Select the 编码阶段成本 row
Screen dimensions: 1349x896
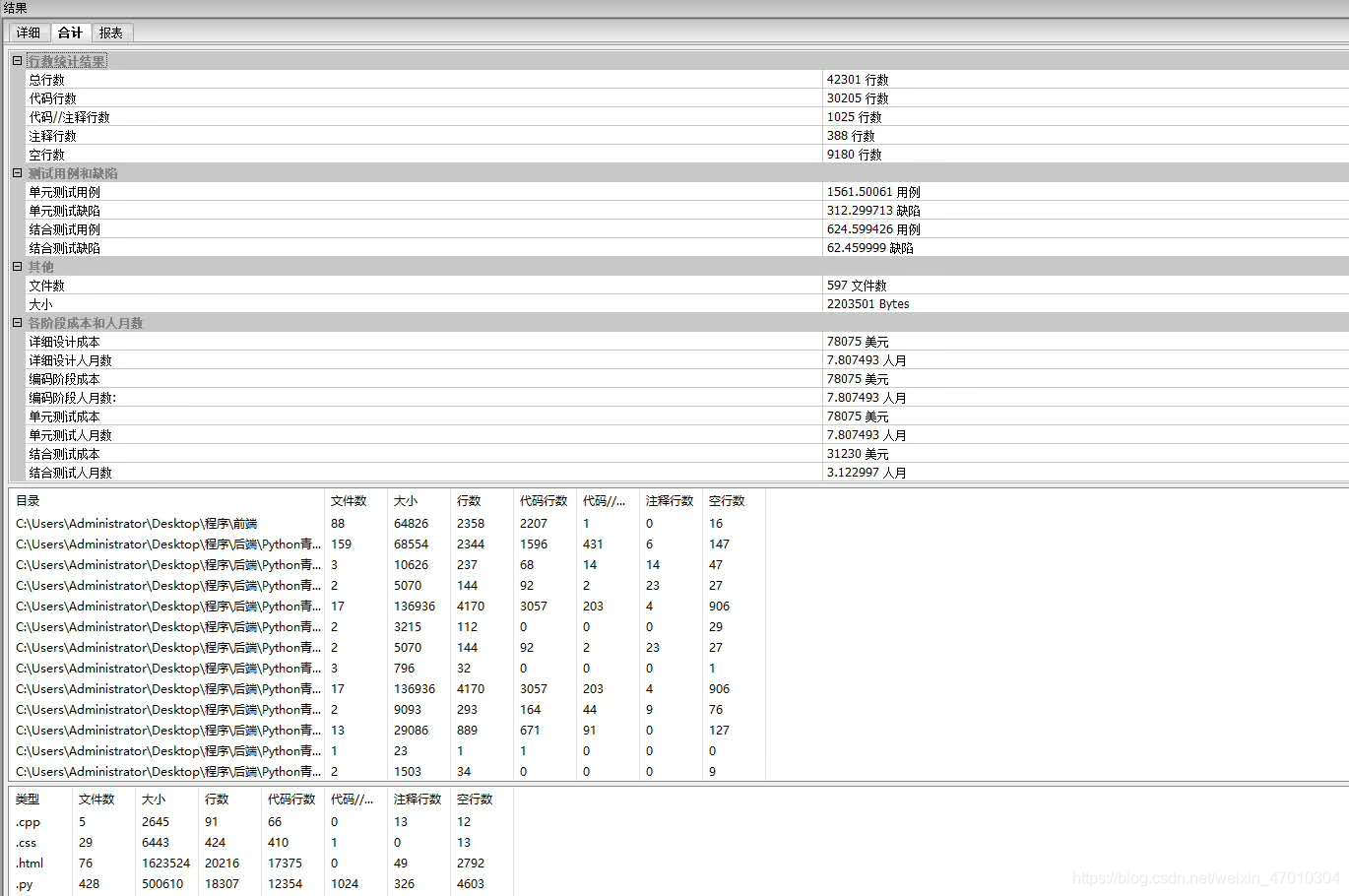(686, 379)
